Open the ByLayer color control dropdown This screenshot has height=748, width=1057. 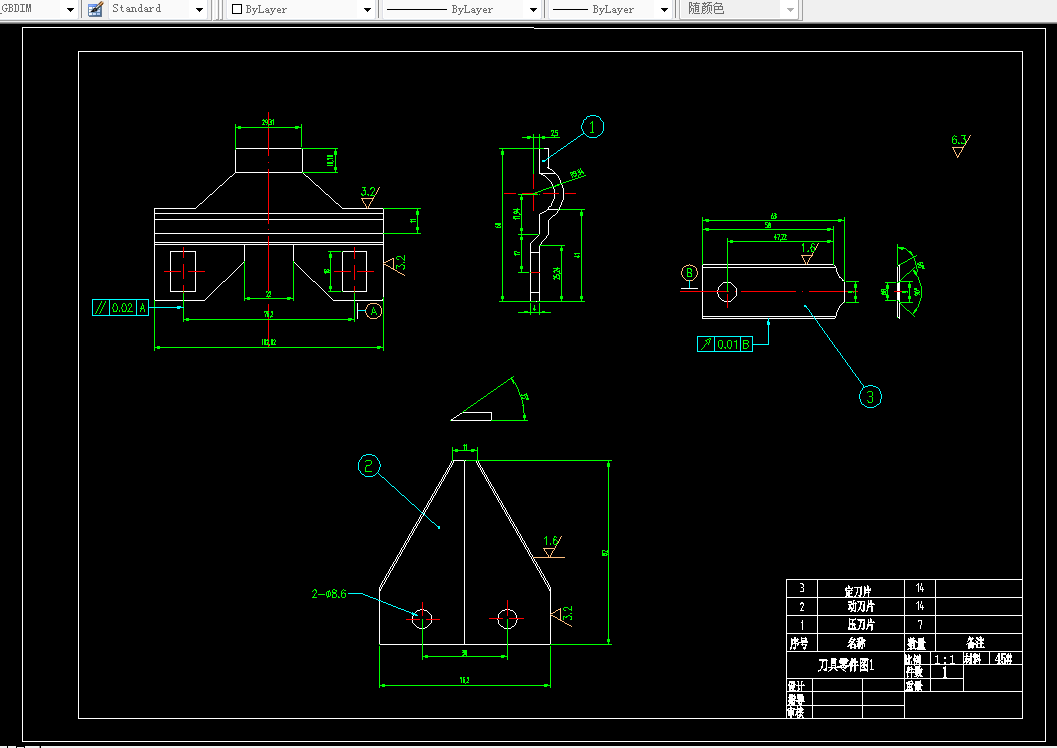point(367,9)
